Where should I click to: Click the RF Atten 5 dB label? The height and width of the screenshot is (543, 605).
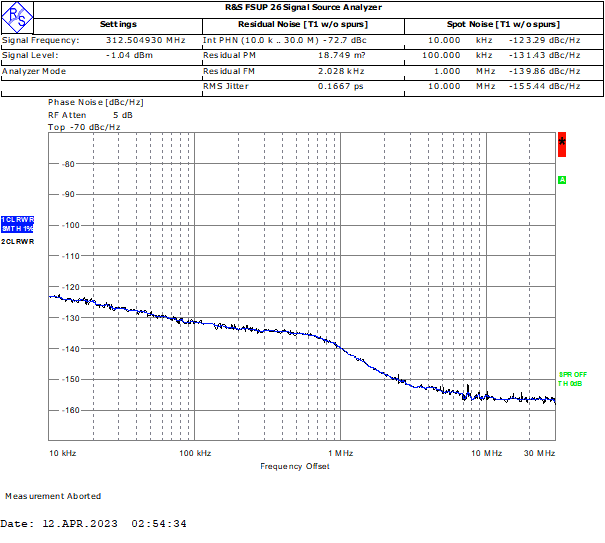coord(90,115)
